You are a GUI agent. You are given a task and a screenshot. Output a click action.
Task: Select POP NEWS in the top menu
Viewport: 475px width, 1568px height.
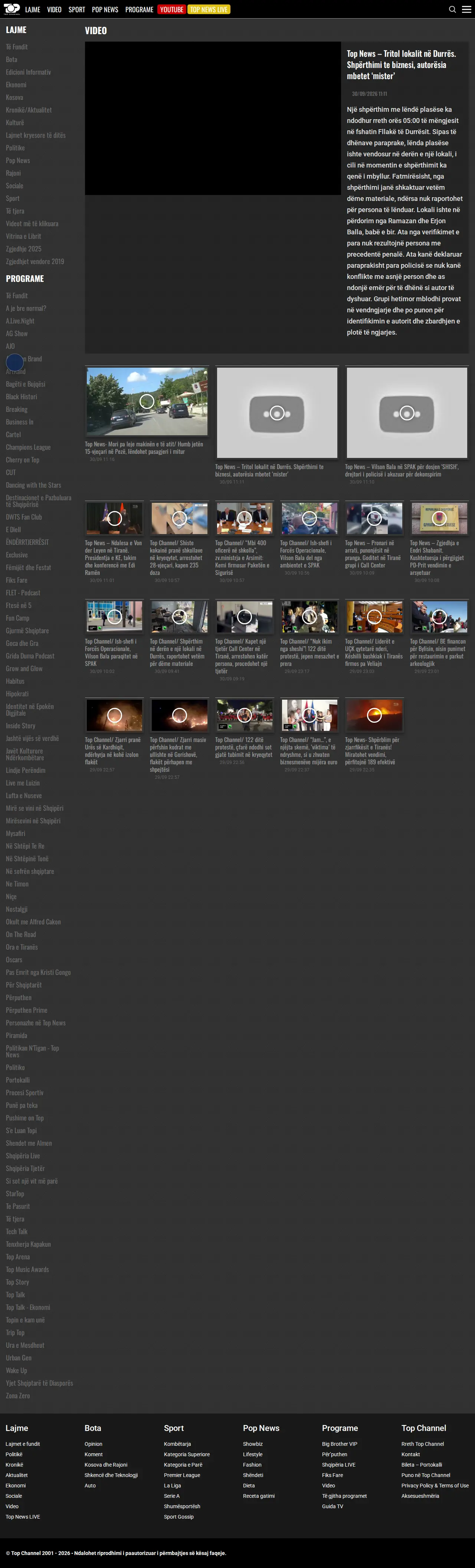point(105,9)
